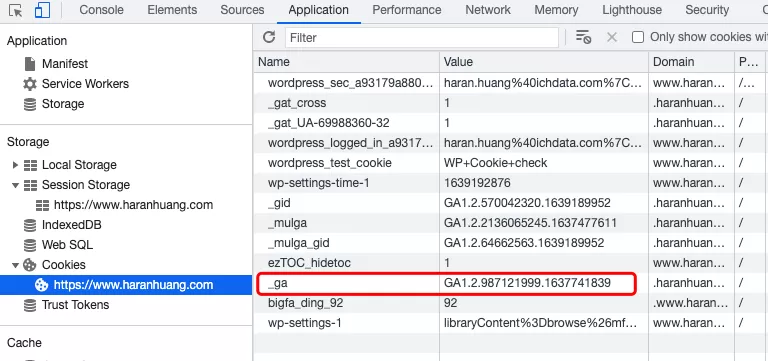Click value GA1.2.987121999.1637741839

[x=527, y=283]
